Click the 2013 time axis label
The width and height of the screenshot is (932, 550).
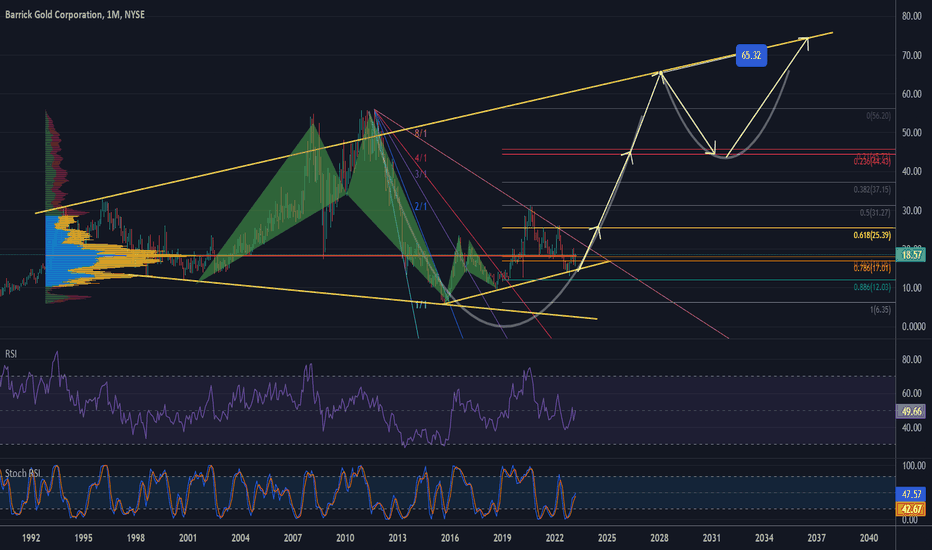398,538
